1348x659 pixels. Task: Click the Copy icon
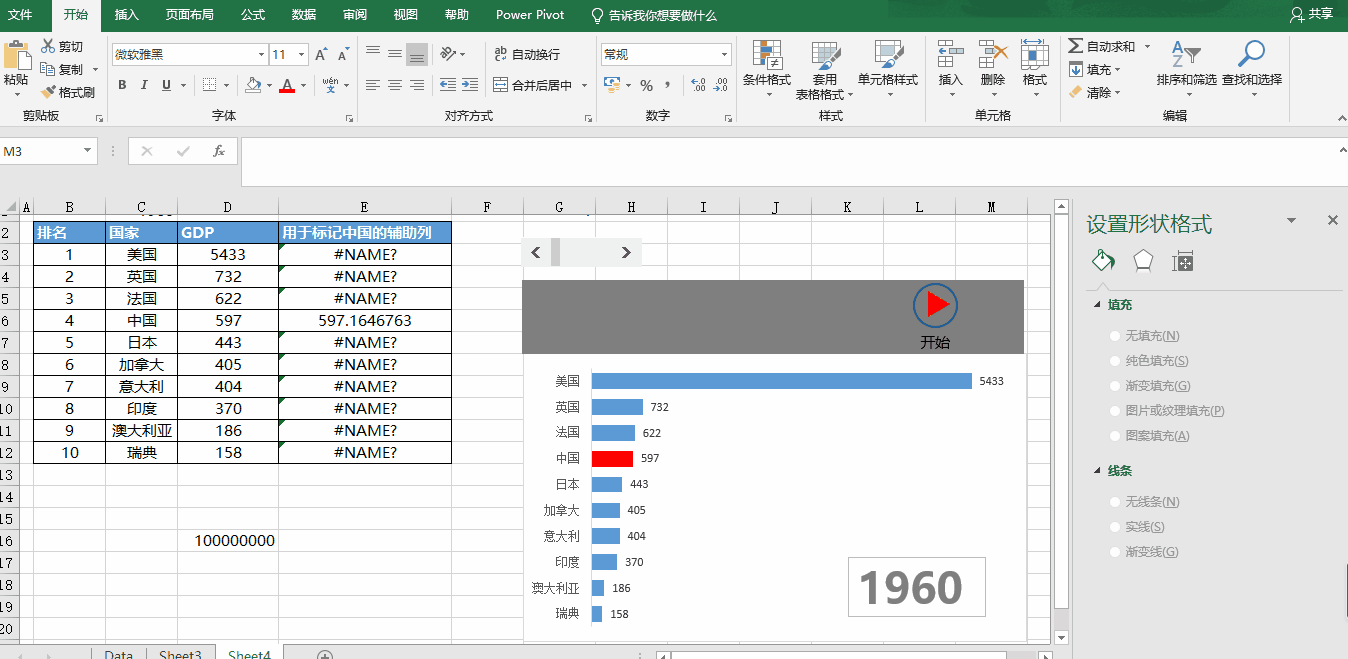48,69
